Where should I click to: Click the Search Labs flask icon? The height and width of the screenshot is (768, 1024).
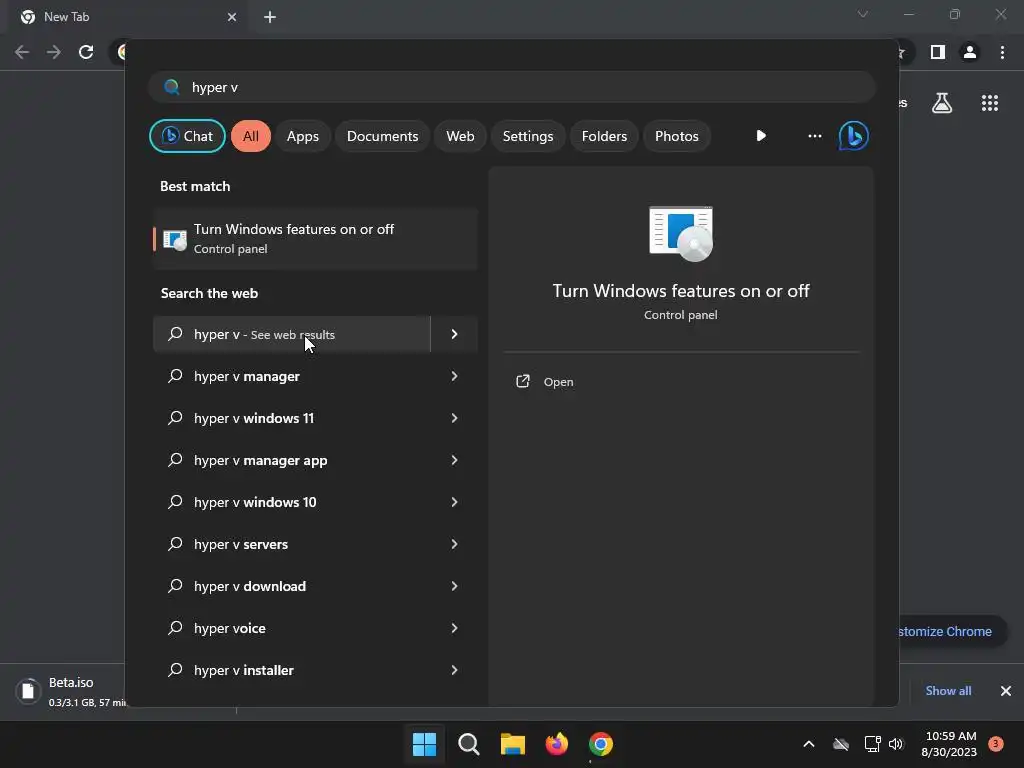[942, 103]
